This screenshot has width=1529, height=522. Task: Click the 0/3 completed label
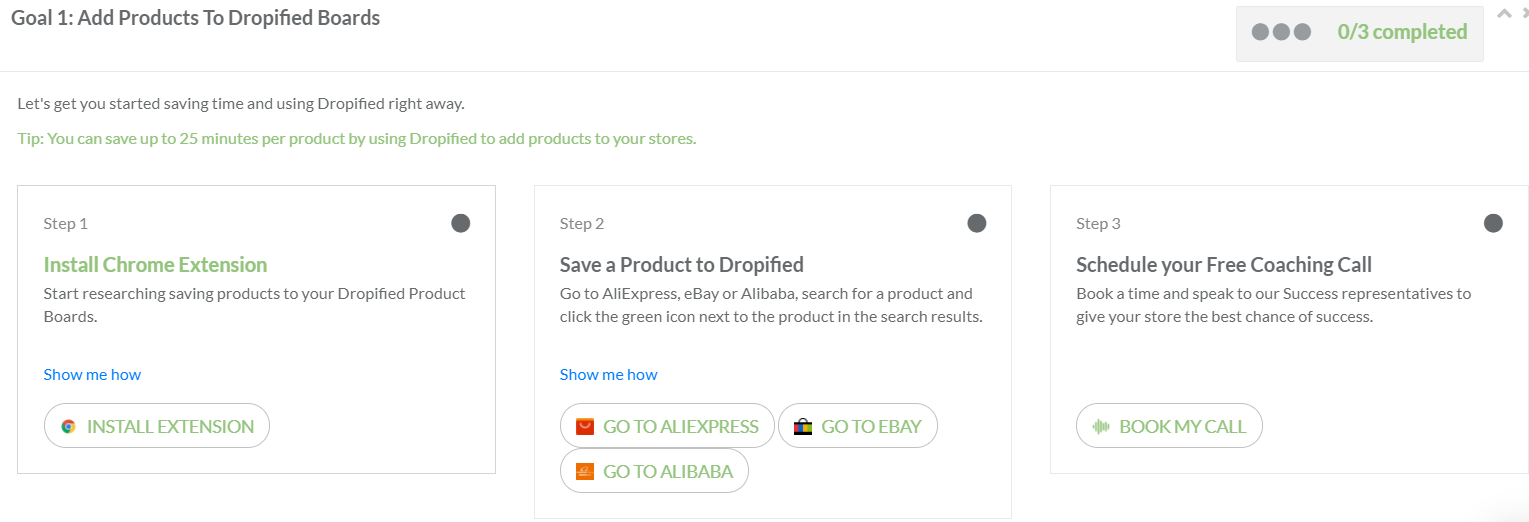(1402, 32)
